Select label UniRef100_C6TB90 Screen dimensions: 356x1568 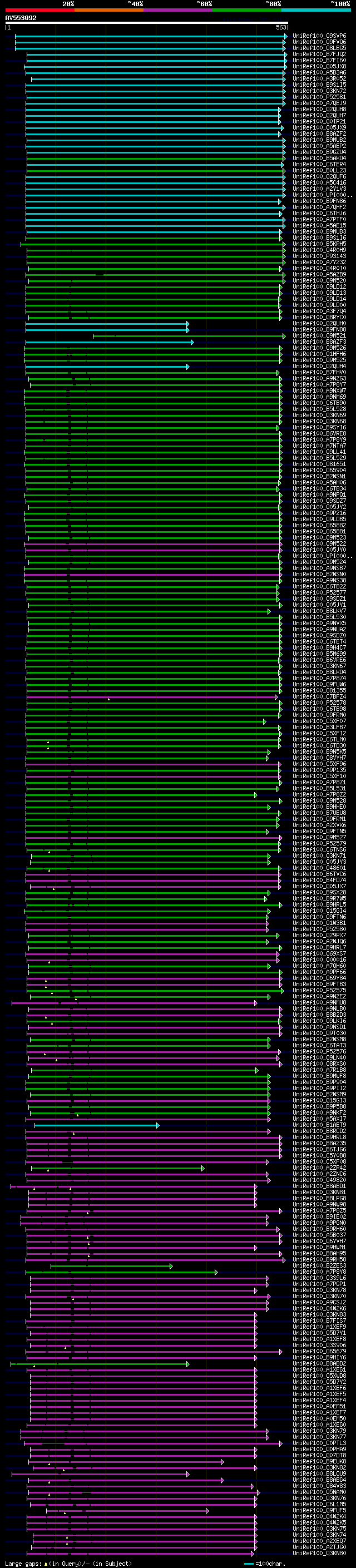[319, 403]
